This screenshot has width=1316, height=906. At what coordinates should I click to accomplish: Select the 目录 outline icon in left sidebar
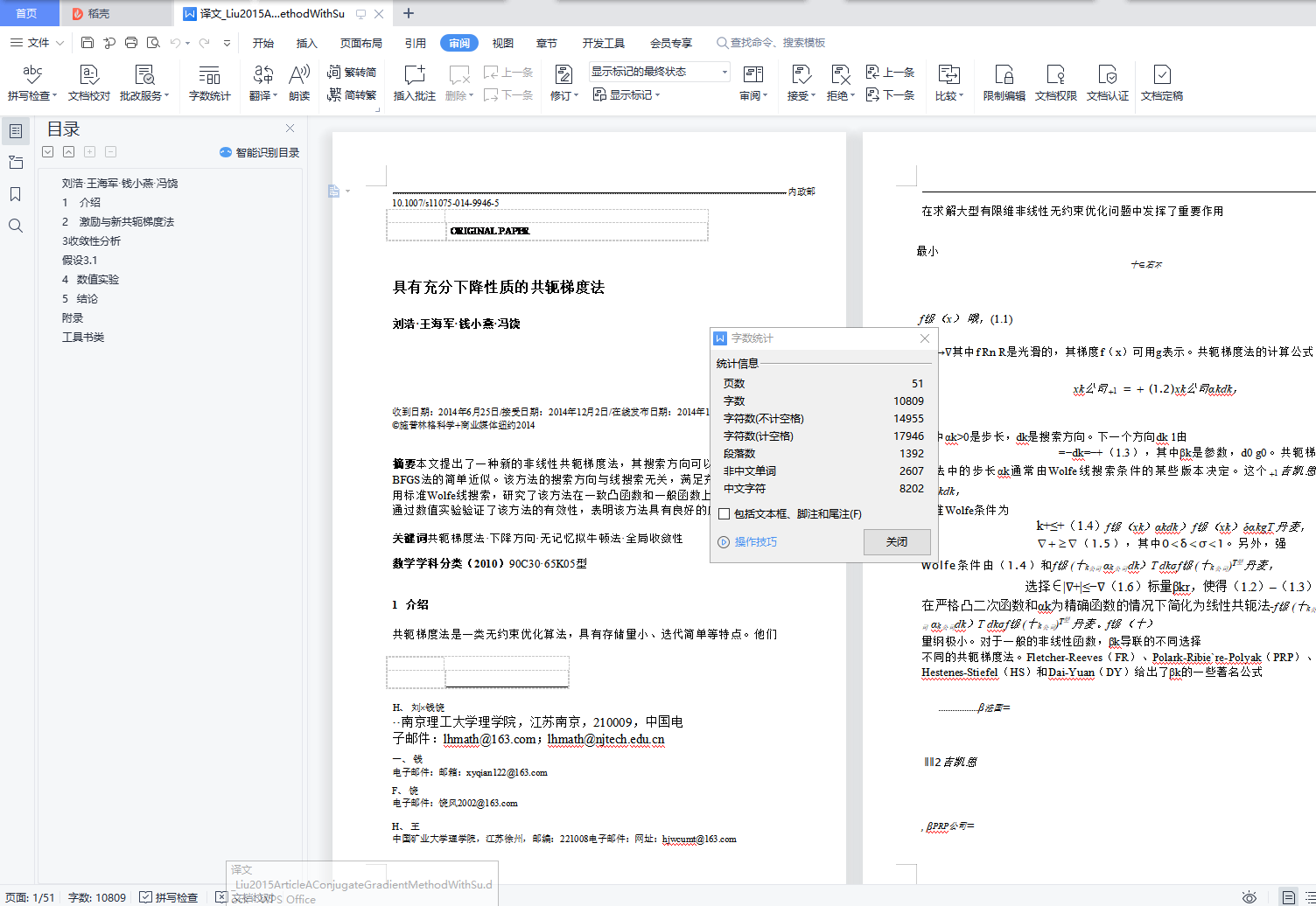(16, 131)
